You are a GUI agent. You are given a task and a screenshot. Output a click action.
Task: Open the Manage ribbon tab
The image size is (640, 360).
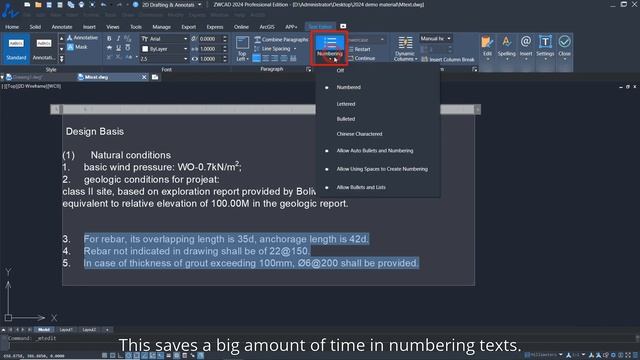tap(162, 27)
